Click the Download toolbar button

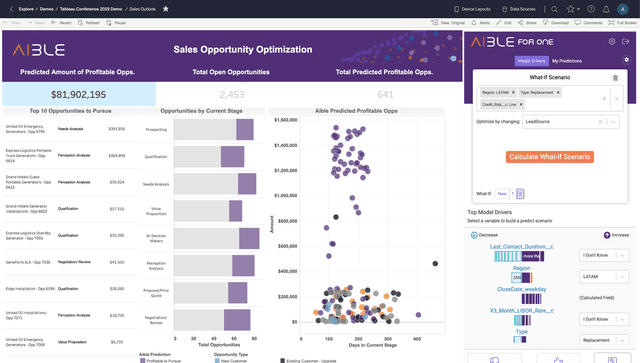[556, 23]
